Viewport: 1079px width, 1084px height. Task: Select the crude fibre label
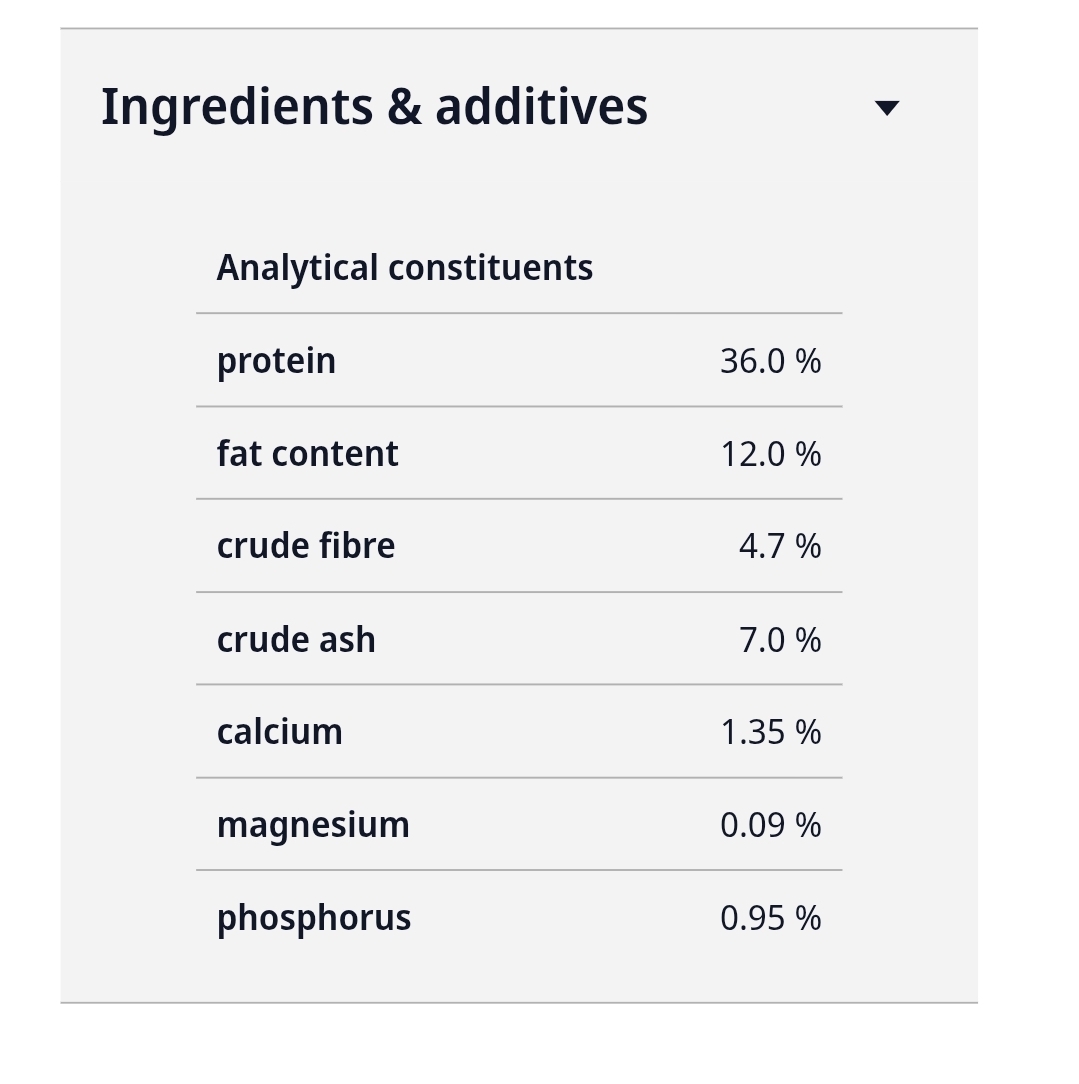306,545
